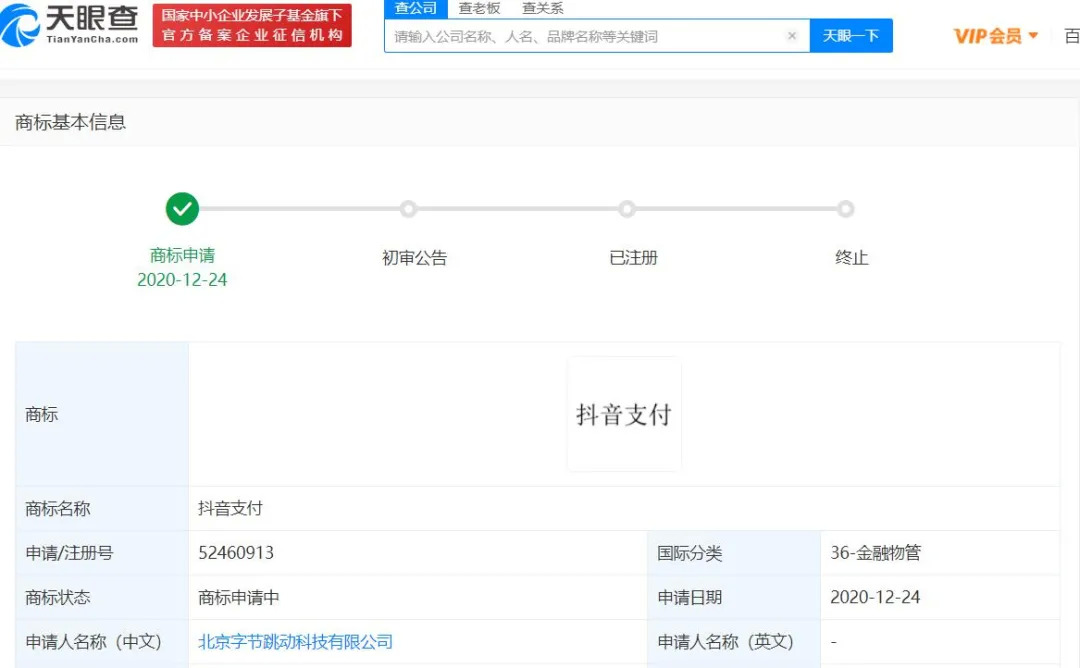Click the 抖音支付 trademark image thumbnail
This screenshot has height=668, width=1080.
[624, 414]
